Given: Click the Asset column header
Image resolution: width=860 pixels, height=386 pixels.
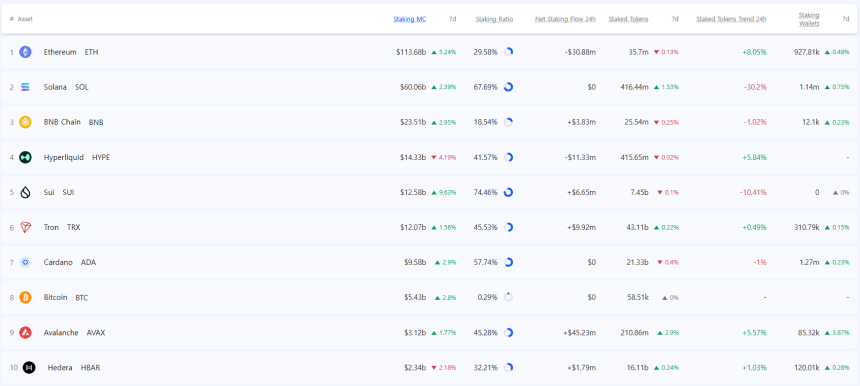Looking at the screenshot, I should (x=25, y=19).
